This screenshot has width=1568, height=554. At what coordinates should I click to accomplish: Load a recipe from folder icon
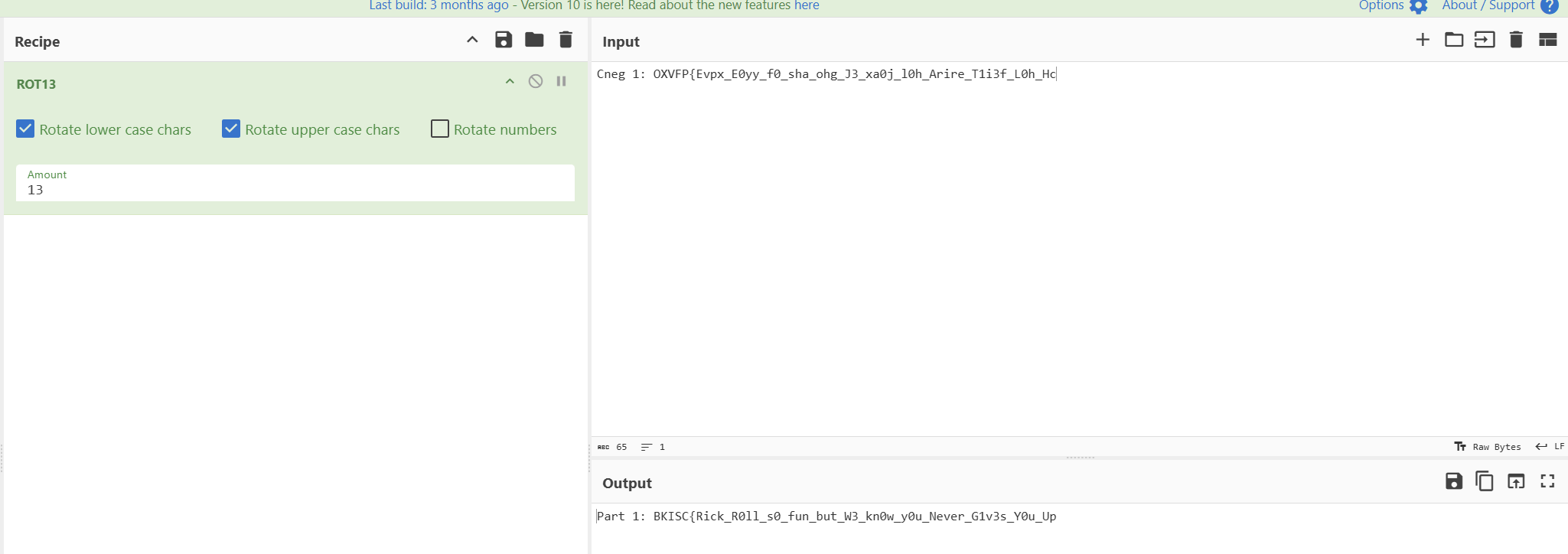534,40
